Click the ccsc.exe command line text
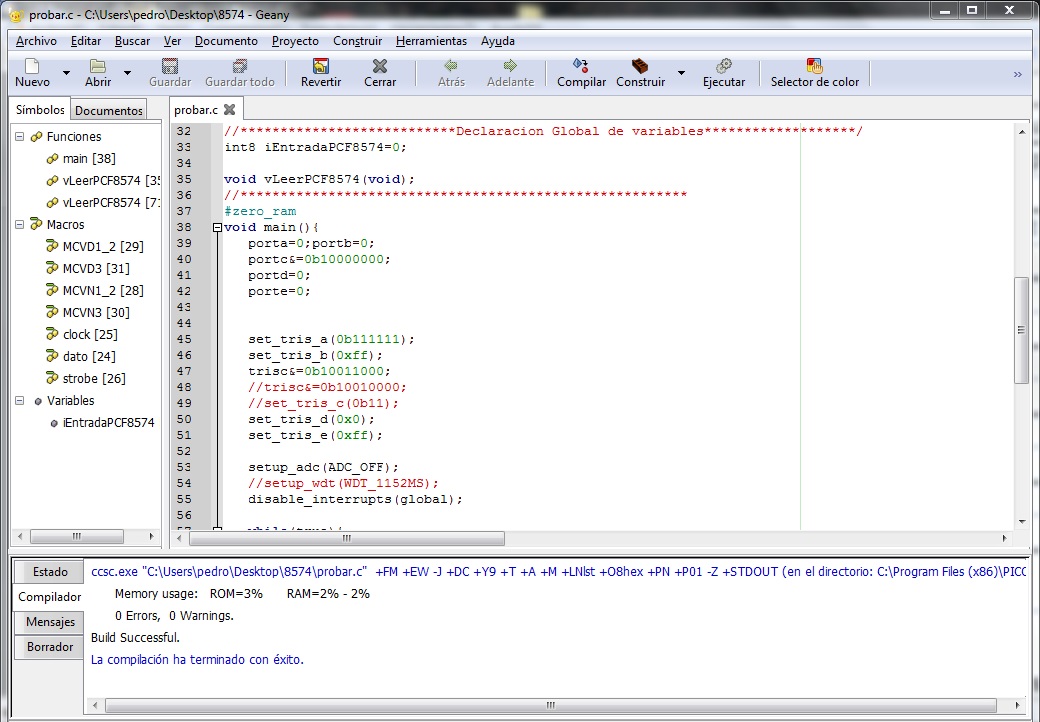The width and height of the screenshot is (1040, 722). pyautogui.click(x=558, y=572)
